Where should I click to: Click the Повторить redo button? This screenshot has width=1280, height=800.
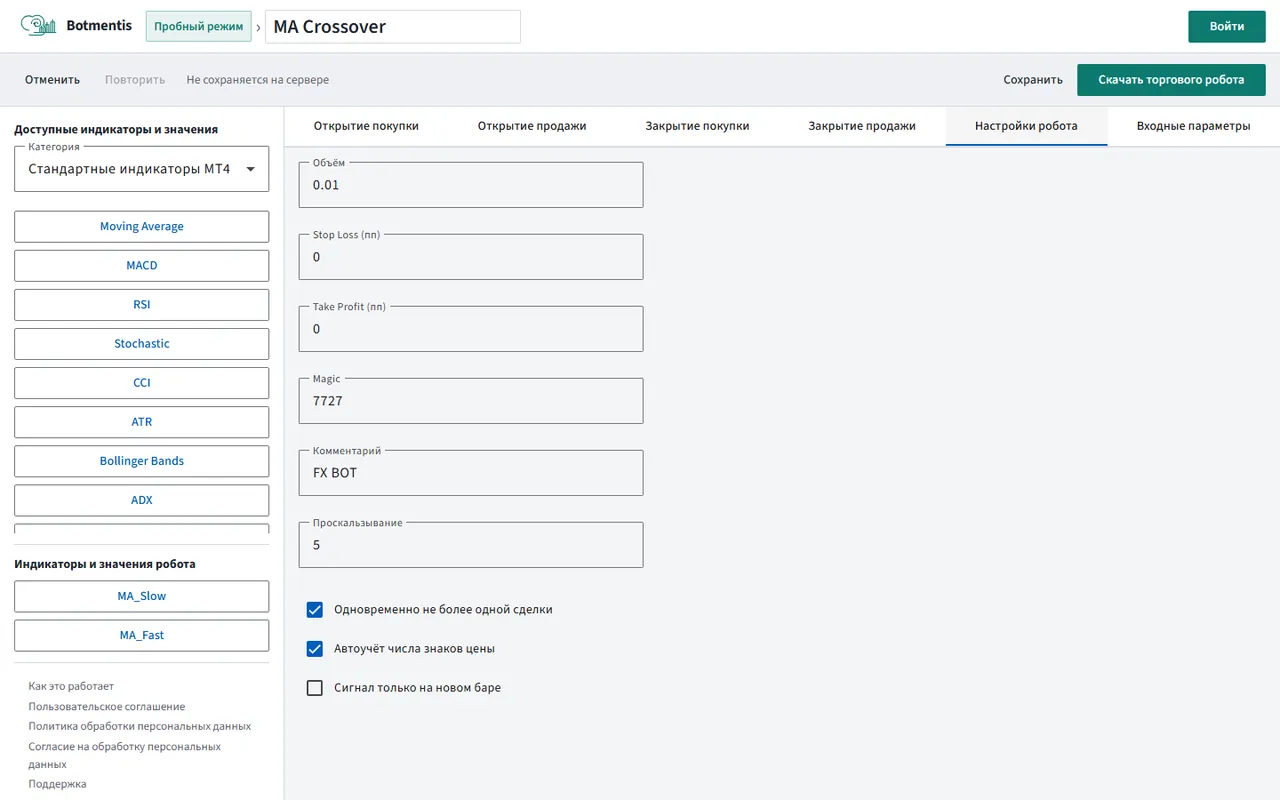(135, 79)
